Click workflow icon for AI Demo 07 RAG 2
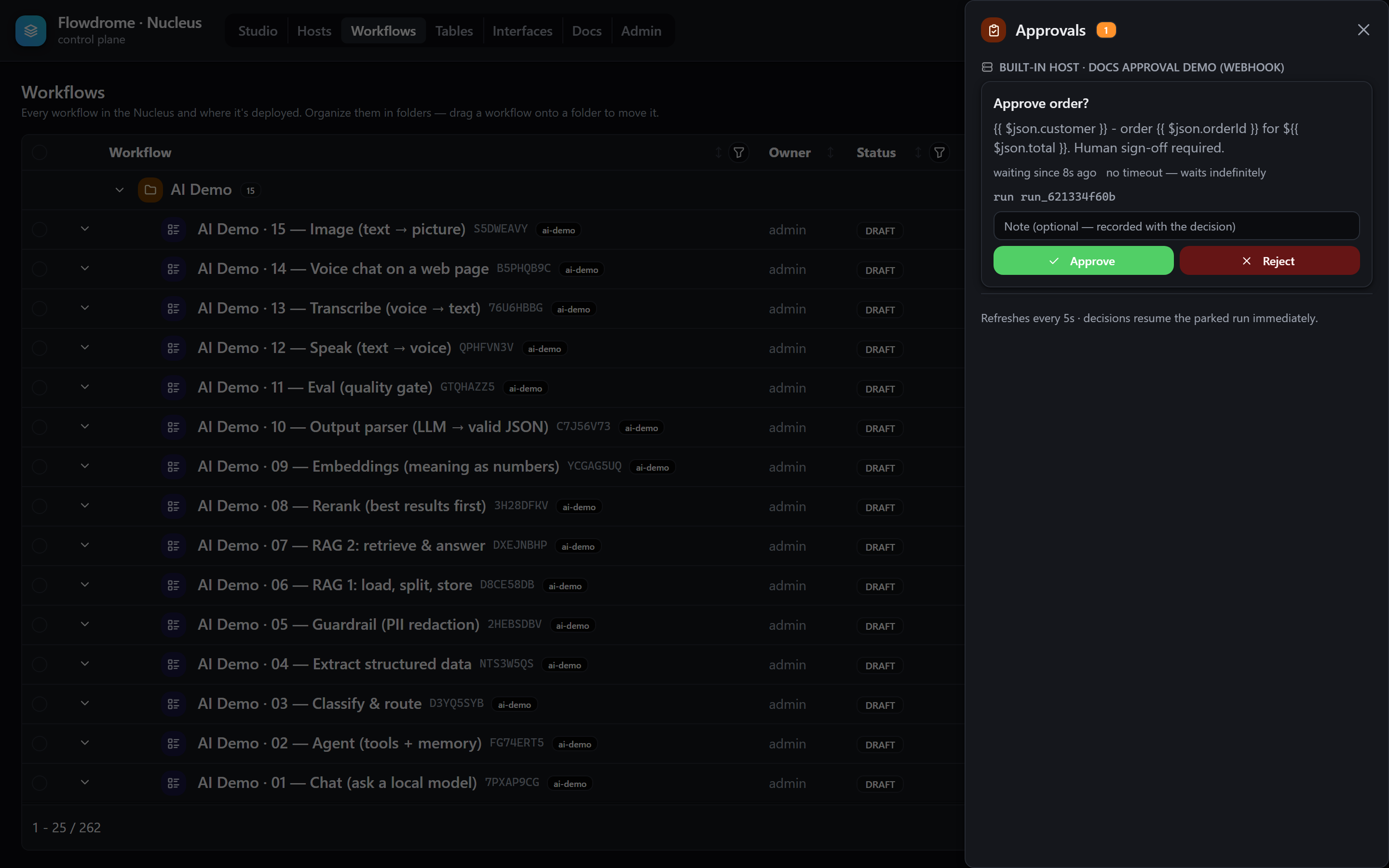Image resolution: width=1389 pixels, height=868 pixels. pyautogui.click(x=173, y=546)
